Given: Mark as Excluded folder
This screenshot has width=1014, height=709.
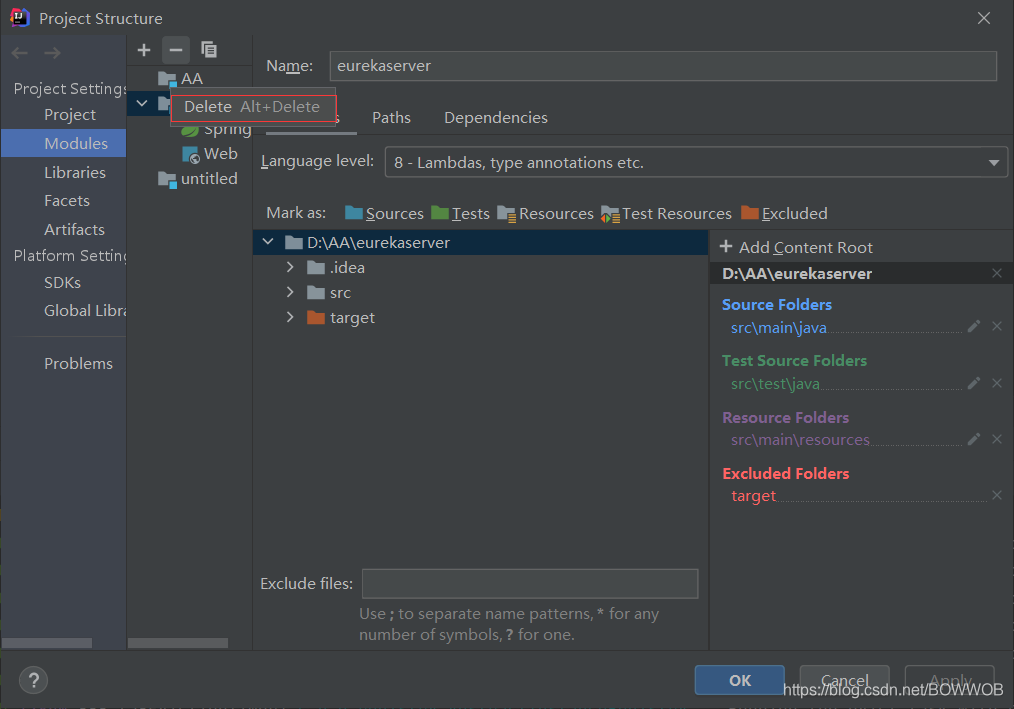Looking at the screenshot, I should [x=784, y=213].
